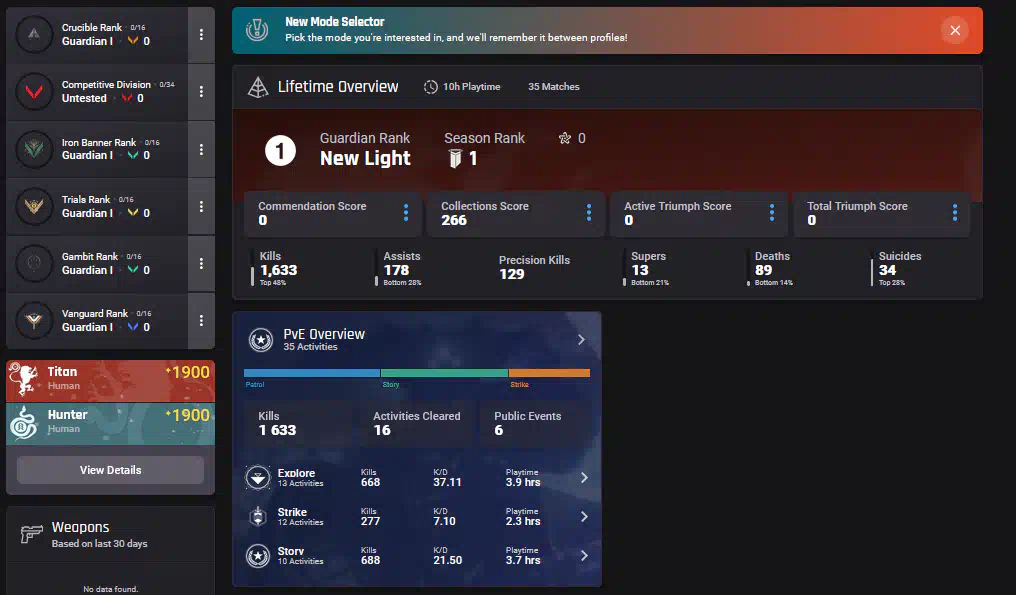The image size is (1016, 595).
Task: Open Active Triumph Score options menu
Action: pos(772,213)
